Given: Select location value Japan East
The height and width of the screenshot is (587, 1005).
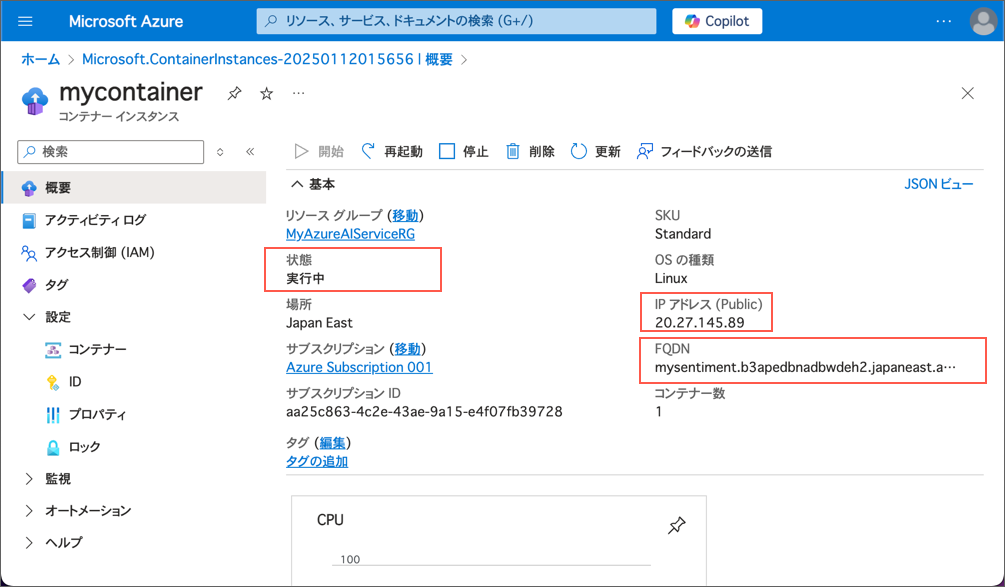Looking at the screenshot, I should click(319, 323).
